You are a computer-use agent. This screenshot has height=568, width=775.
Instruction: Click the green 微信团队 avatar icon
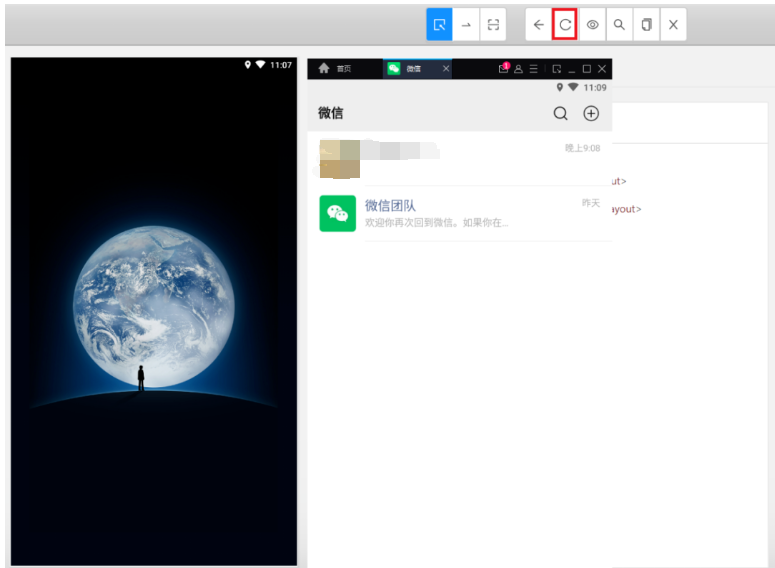pyautogui.click(x=338, y=214)
